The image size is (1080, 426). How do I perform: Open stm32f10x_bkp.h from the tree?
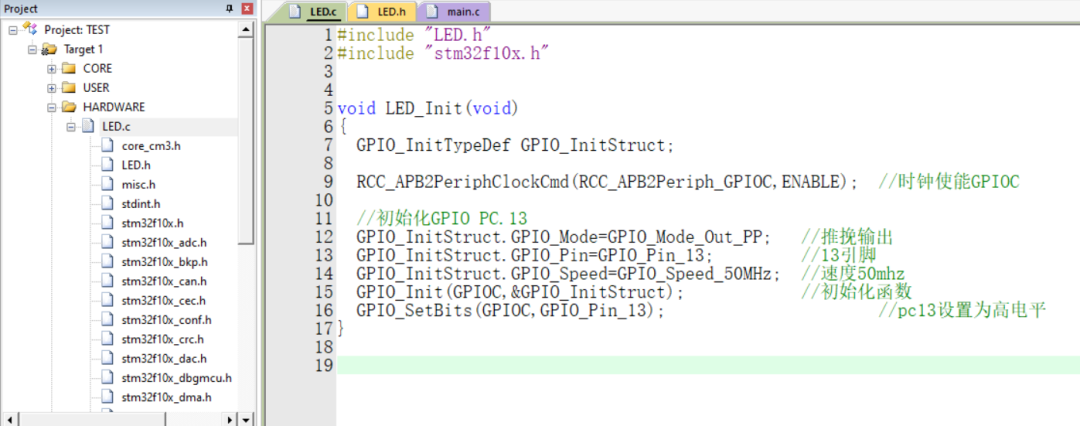point(165,262)
